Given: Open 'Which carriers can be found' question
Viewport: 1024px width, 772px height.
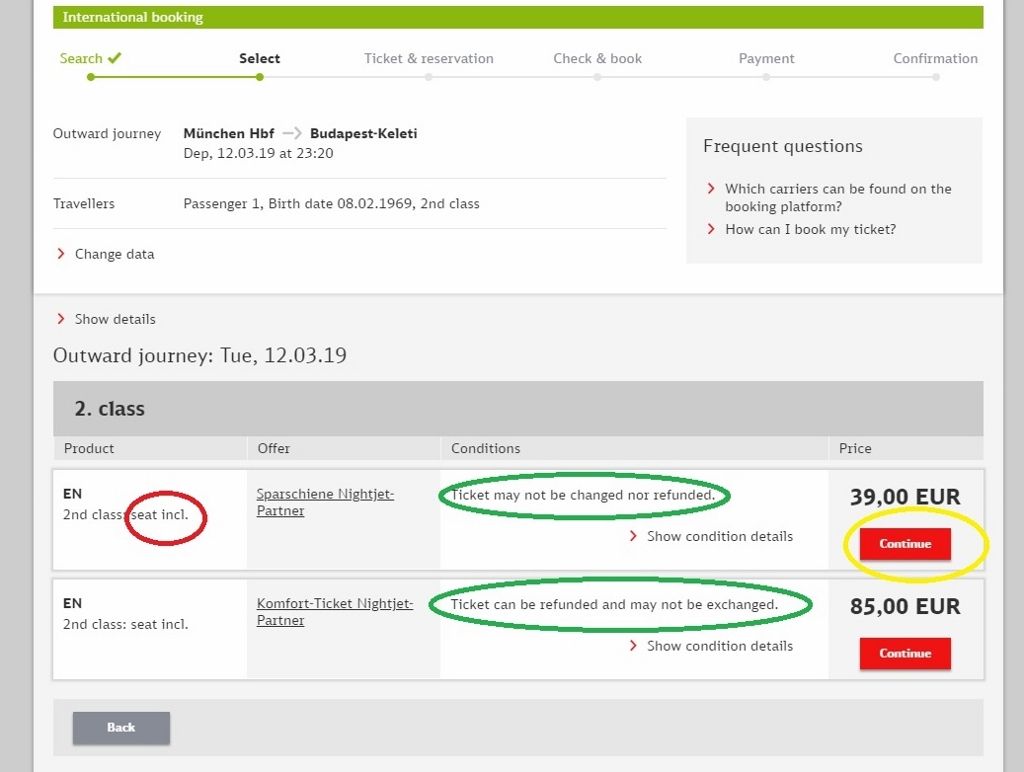Looking at the screenshot, I should pos(838,197).
